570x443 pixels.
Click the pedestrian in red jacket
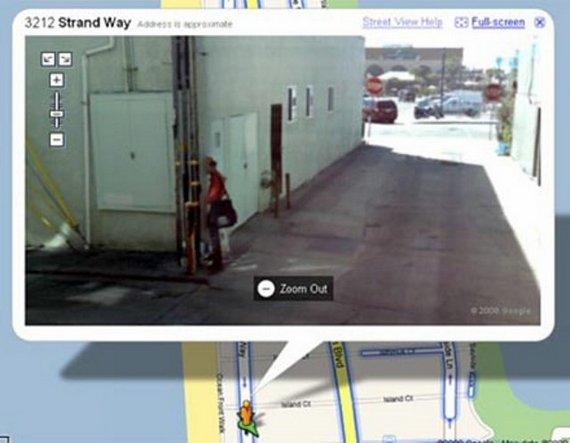click(x=218, y=214)
